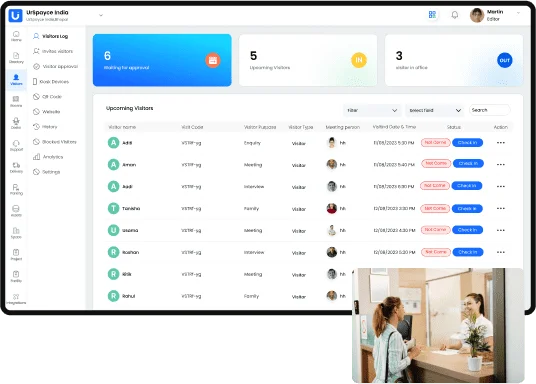Open the QR scanner icon in header

point(432,15)
